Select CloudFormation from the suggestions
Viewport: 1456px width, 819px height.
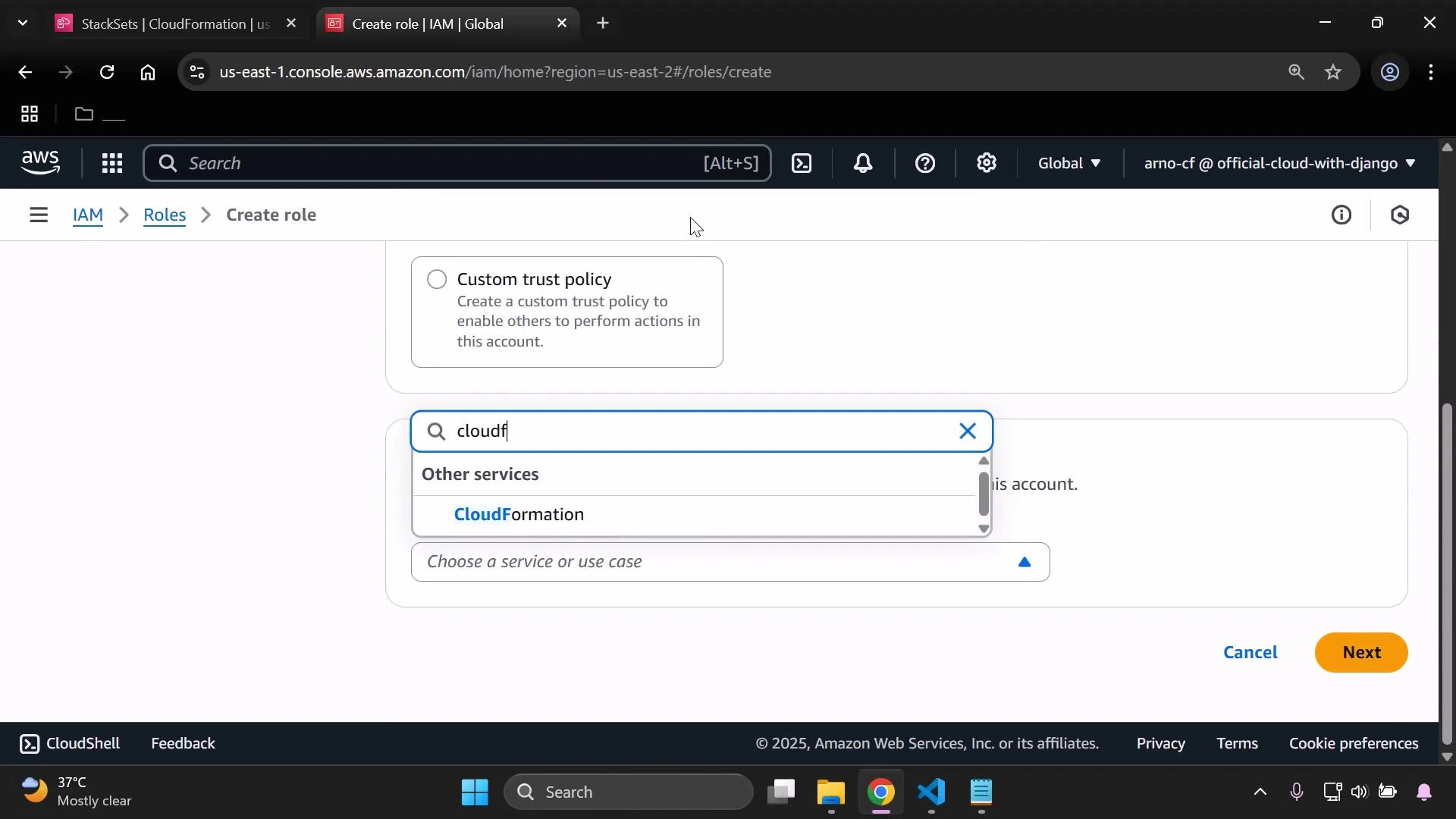pos(518,513)
